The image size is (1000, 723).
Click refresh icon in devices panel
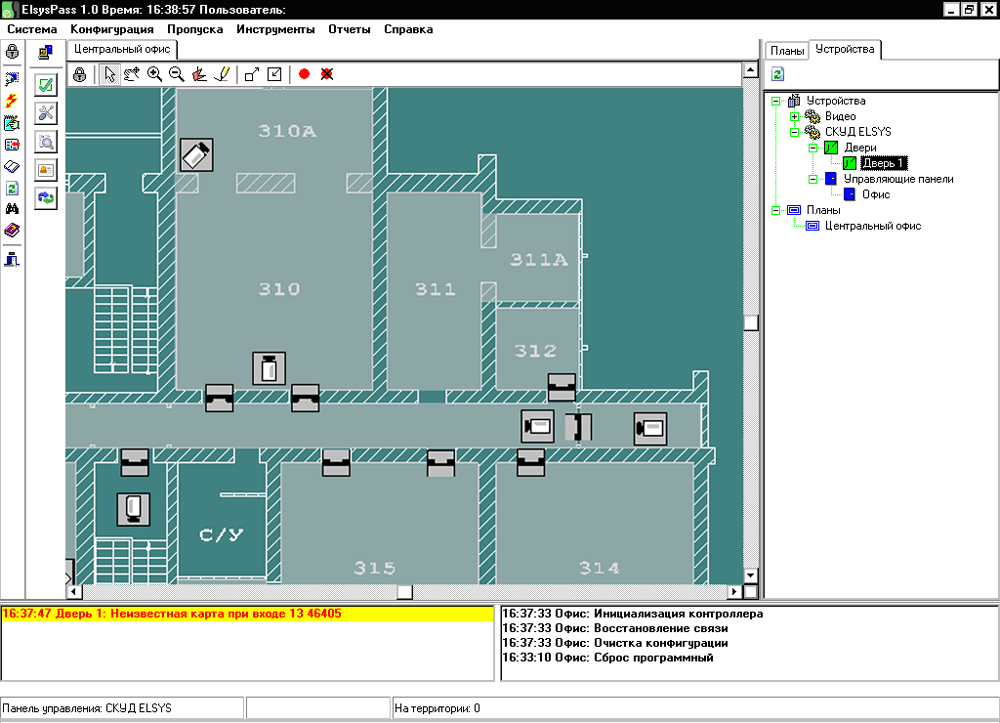click(777, 74)
